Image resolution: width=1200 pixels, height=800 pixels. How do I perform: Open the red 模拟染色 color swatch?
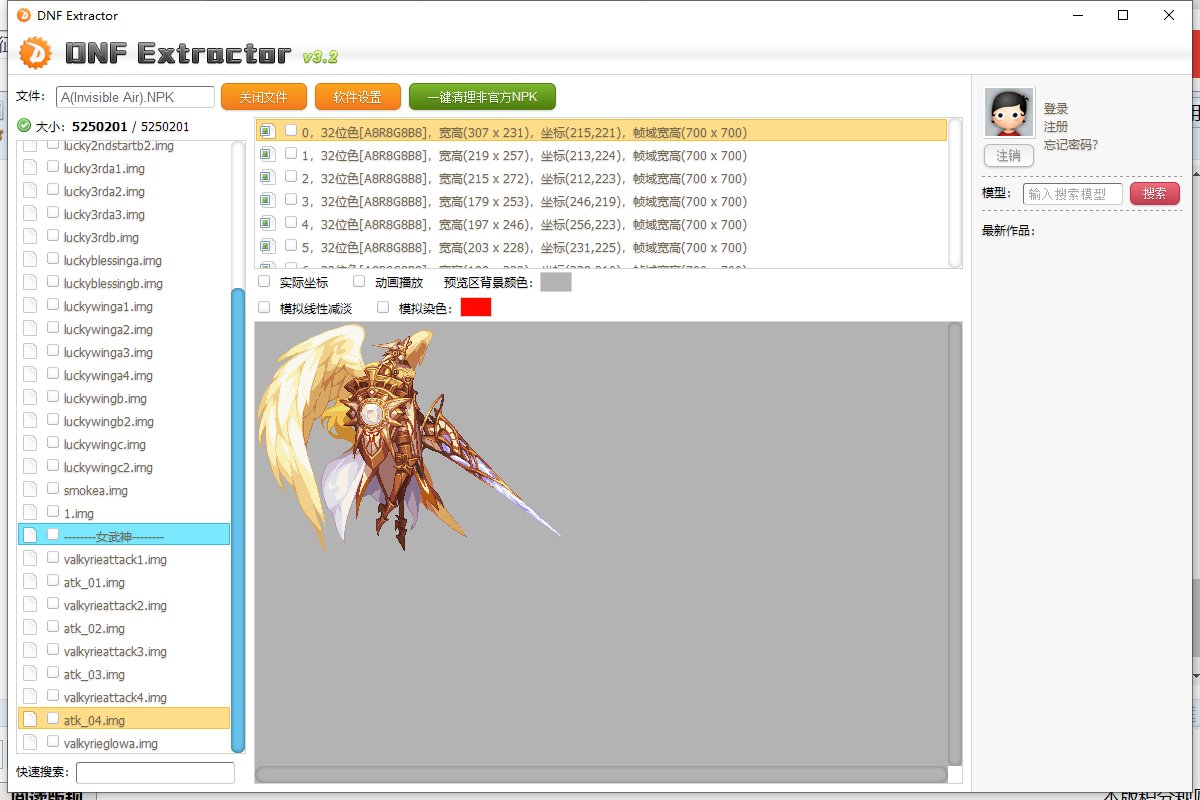476,308
